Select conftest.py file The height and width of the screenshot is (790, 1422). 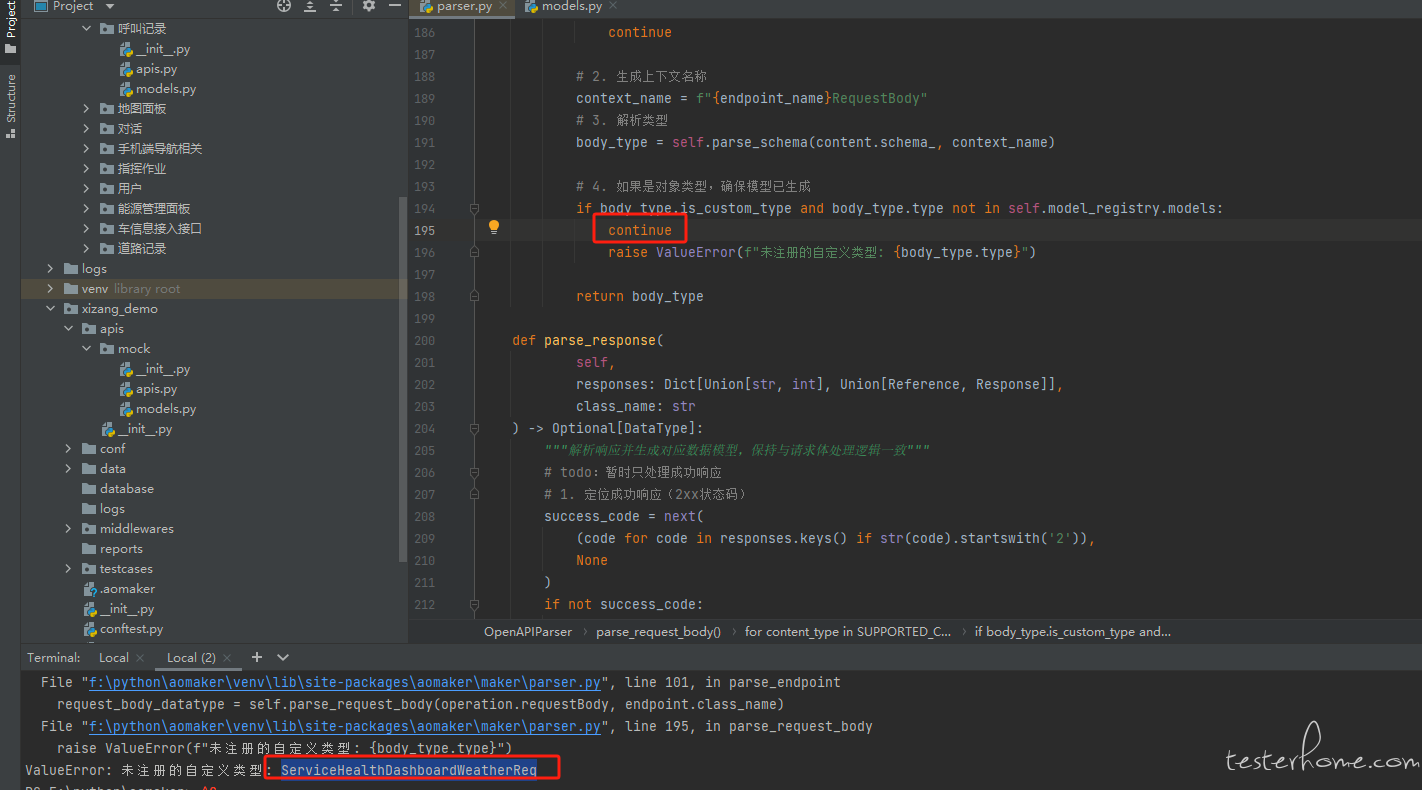tap(131, 629)
